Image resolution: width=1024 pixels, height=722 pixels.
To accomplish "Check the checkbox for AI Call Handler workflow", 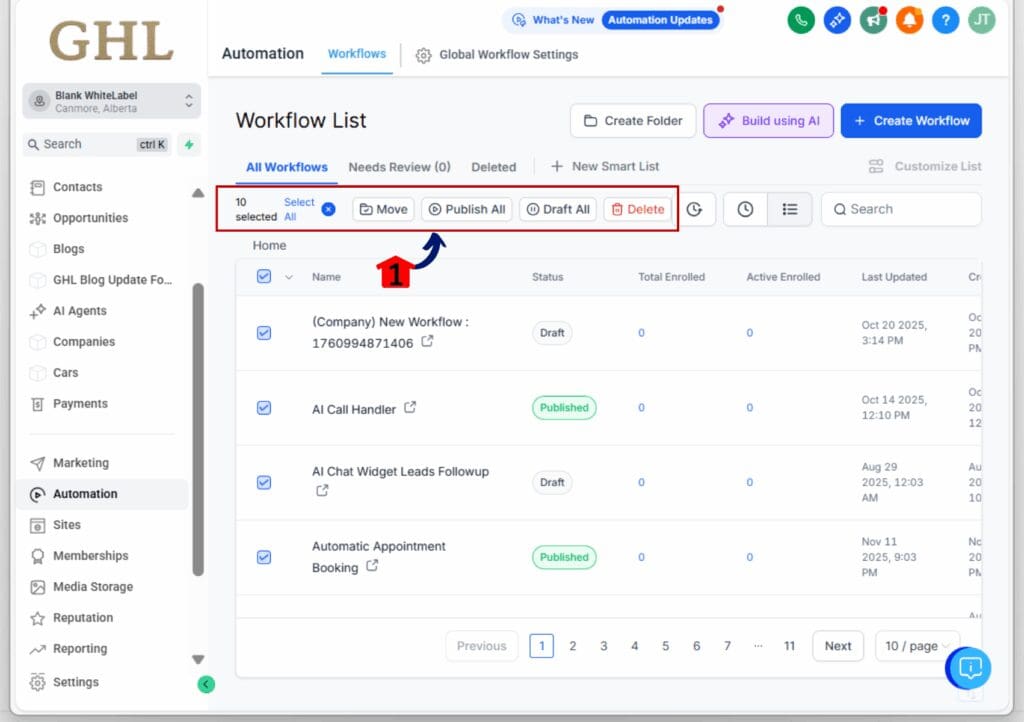I will tap(264, 408).
